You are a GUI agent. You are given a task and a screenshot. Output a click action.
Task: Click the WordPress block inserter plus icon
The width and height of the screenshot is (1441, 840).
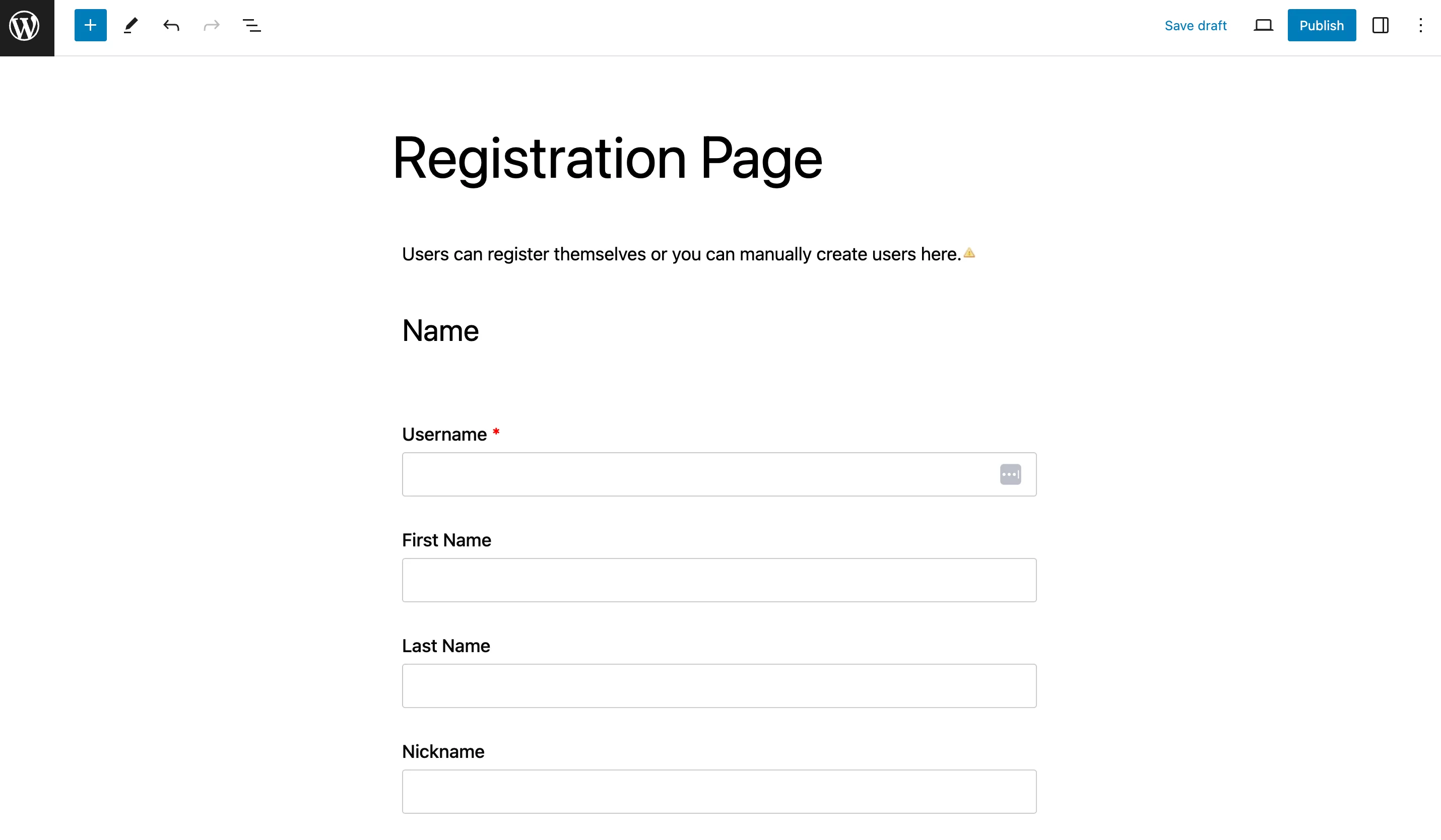tap(90, 24)
